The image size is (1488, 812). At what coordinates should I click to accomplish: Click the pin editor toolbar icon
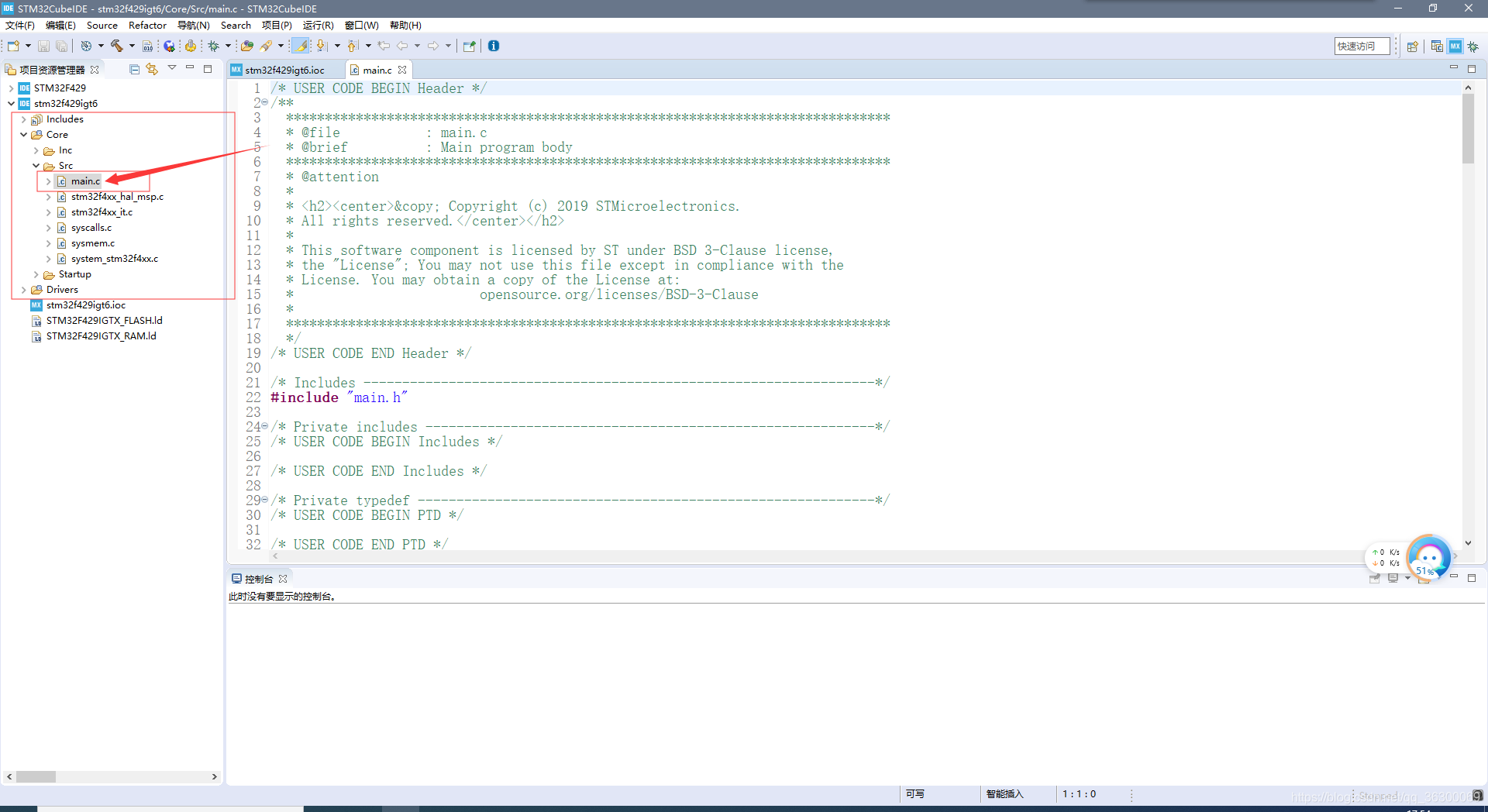click(469, 46)
